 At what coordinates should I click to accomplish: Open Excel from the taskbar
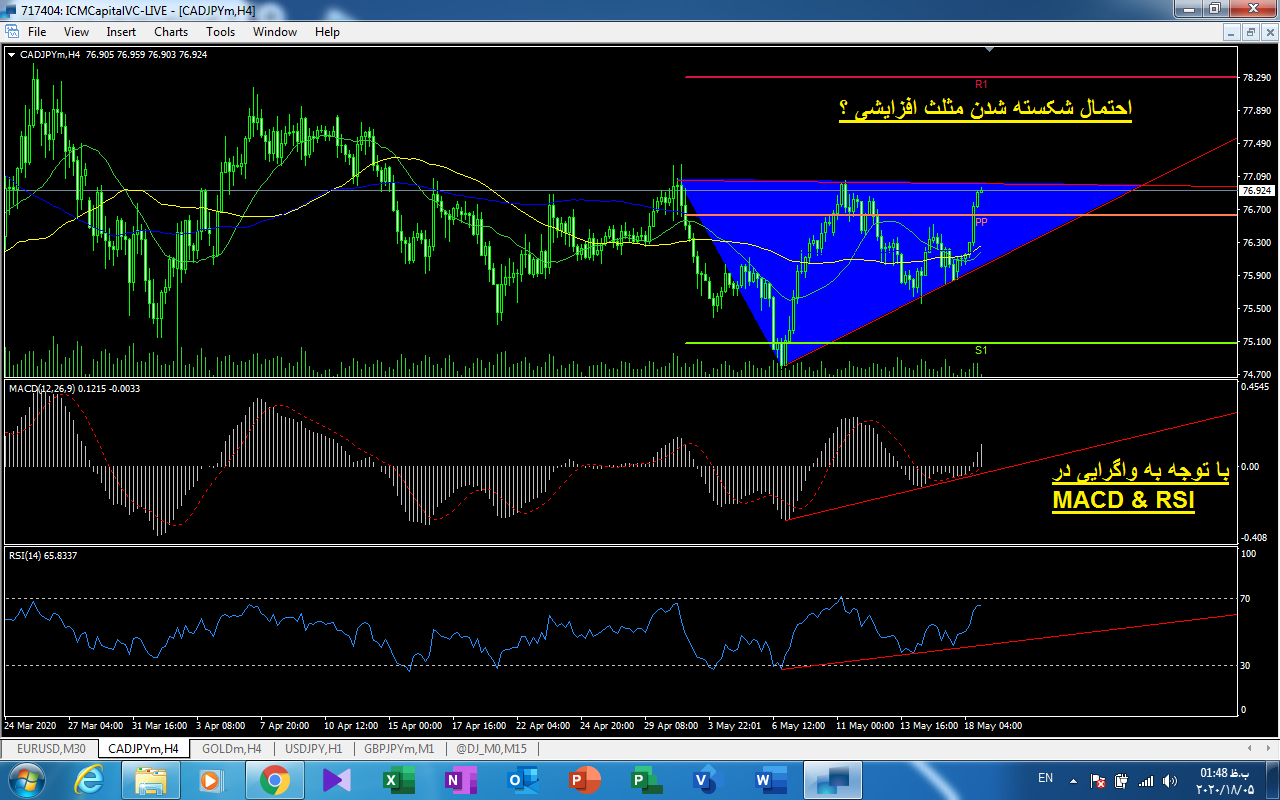(392, 779)
